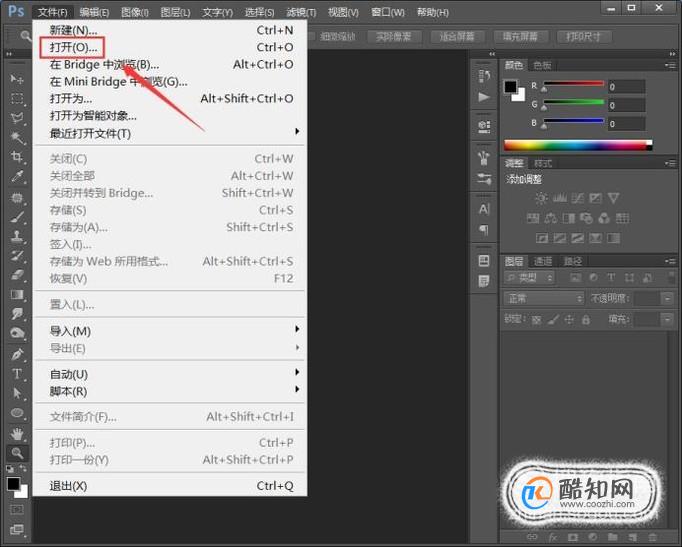
Task: Select the Eyedropper tool
Action: pos(17,177)
